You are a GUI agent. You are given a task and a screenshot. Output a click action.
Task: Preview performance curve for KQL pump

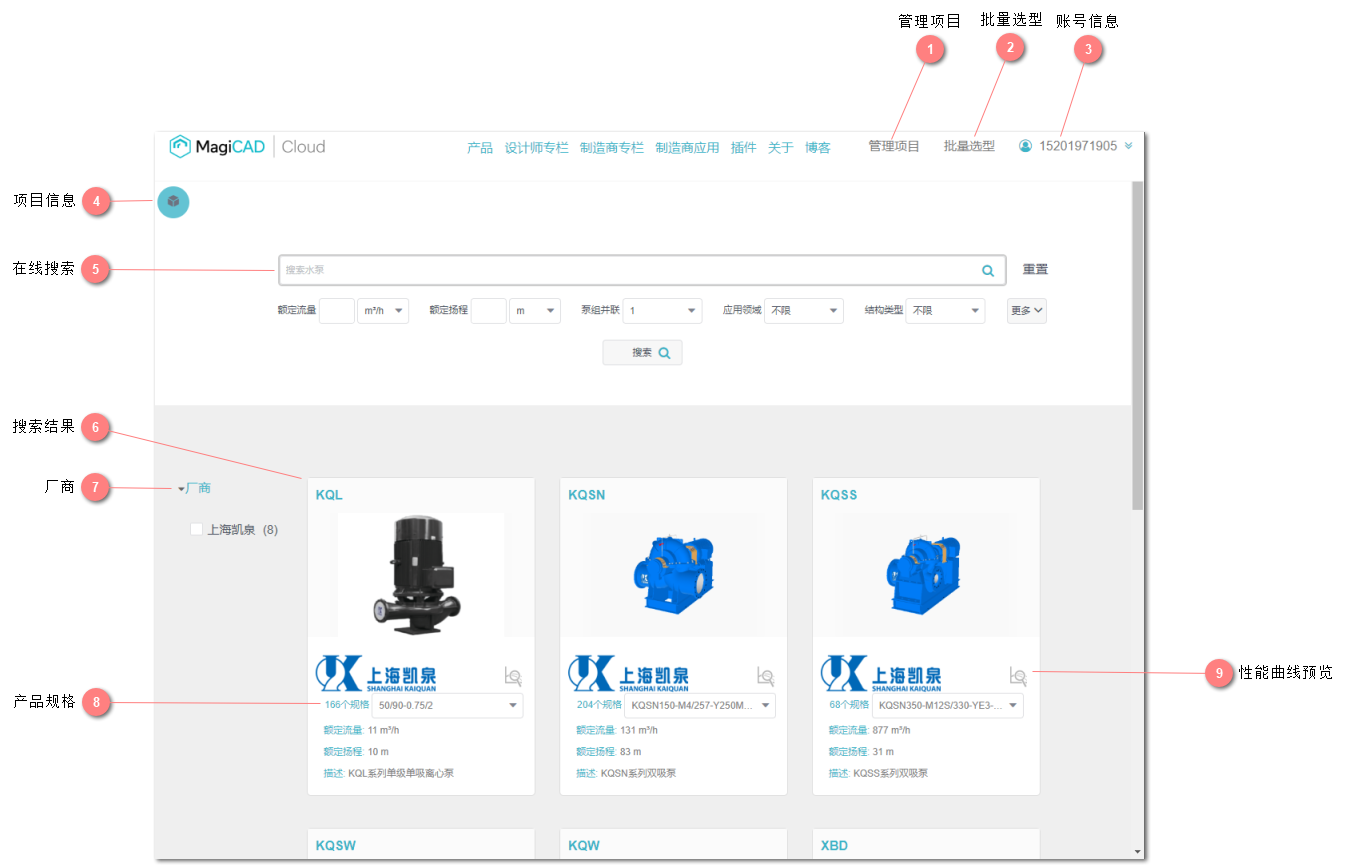click(x=514, y=676)
